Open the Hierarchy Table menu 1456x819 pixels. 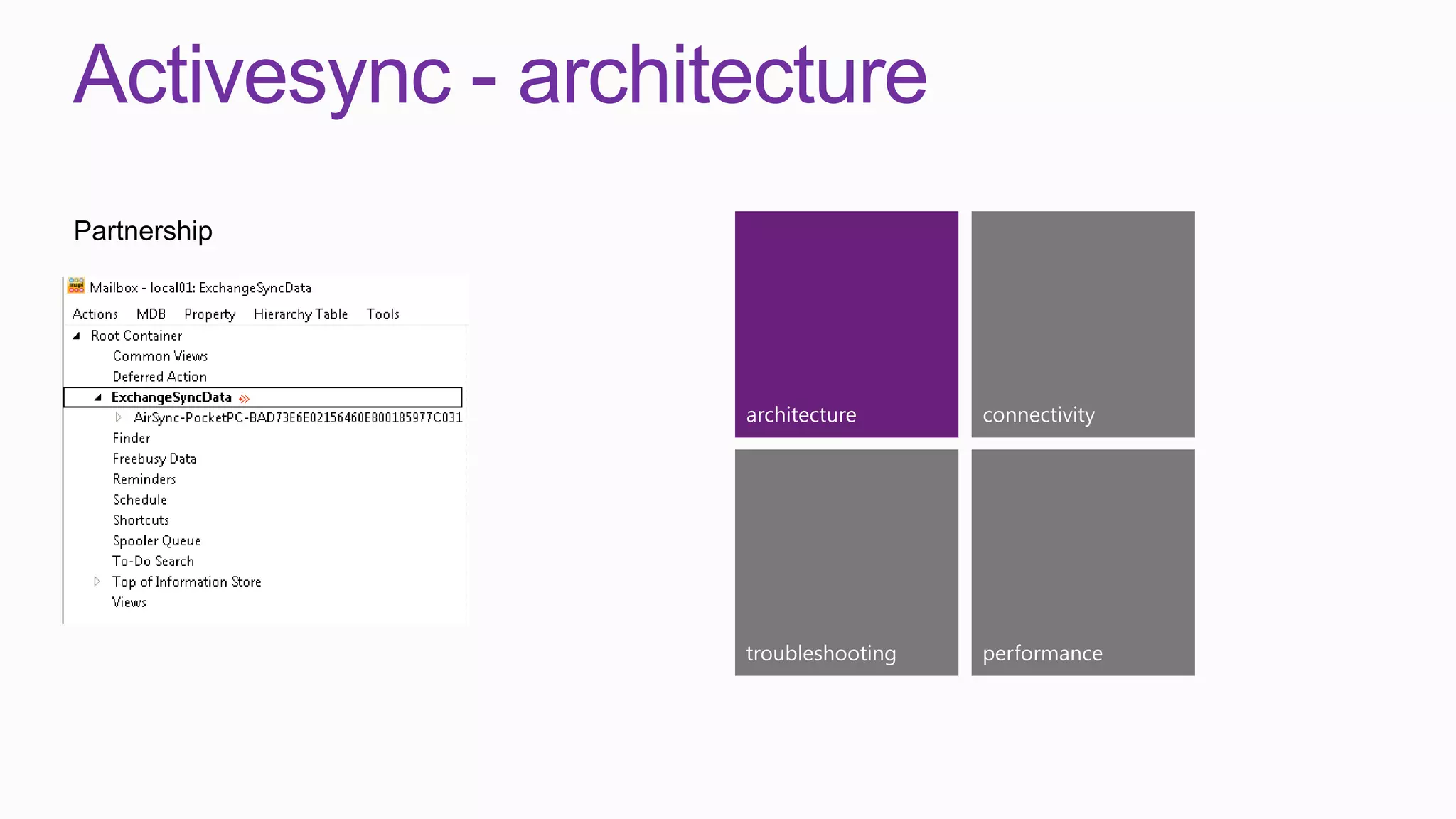click(x=301, y=314)
